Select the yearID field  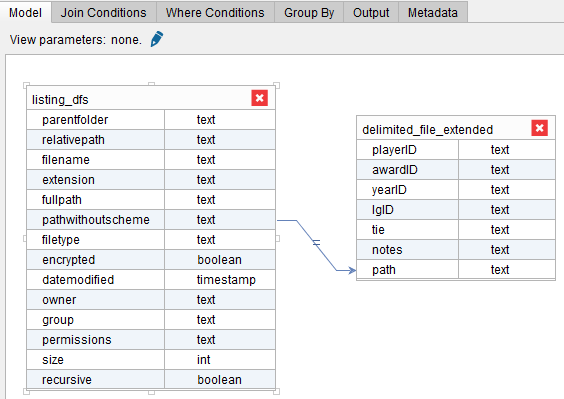tap(408, 190)
